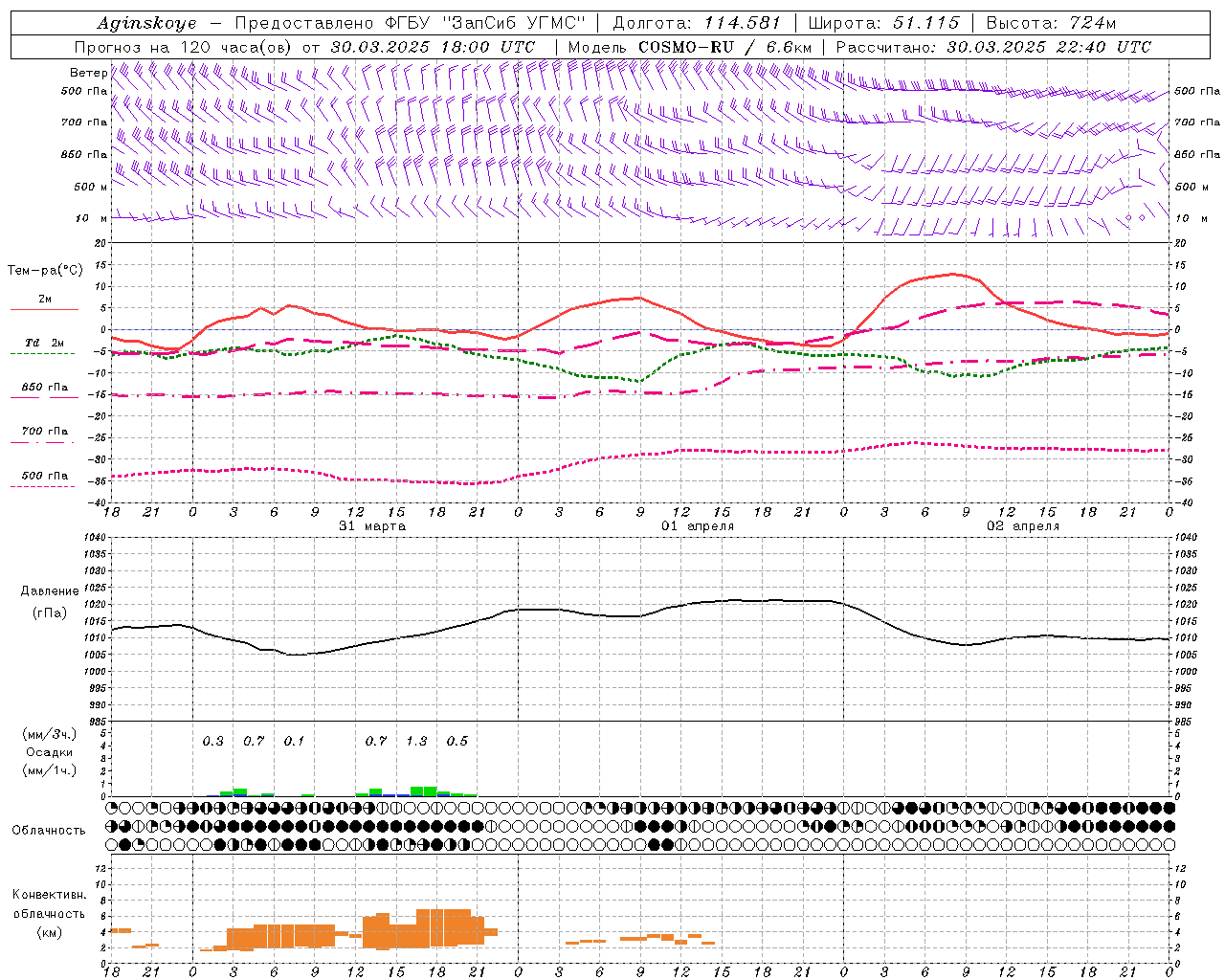Click the standalone 2м legend label above red line
The image size is (1225, 980).
45,299
